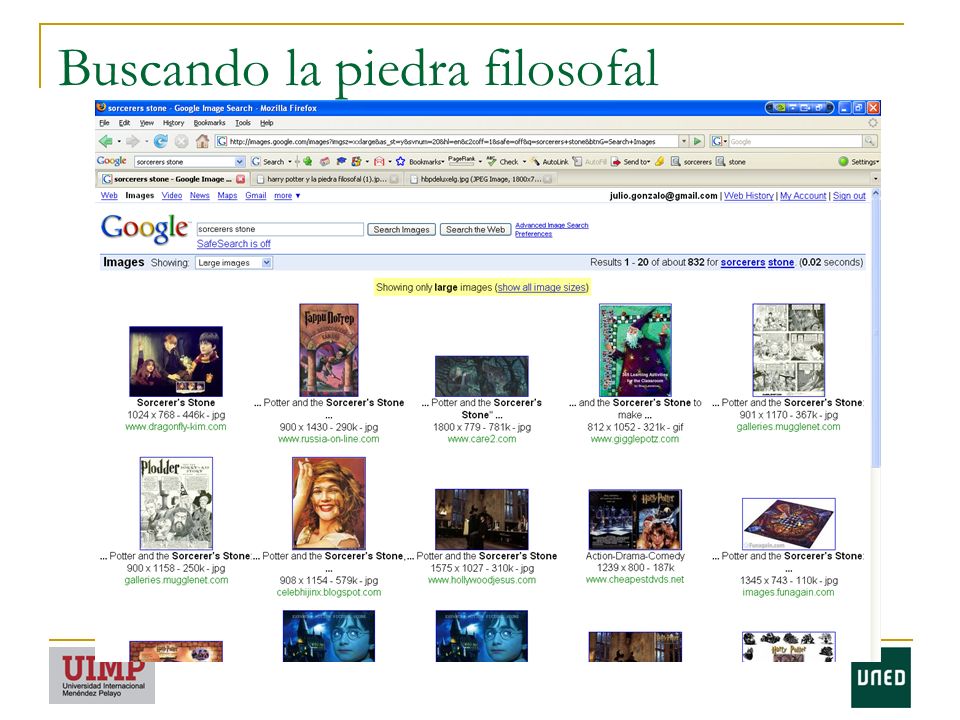Image resolution: width=960 pixels, height=720 pixels.
Task: Switch to the hbpdeluxelg.jpg tab
Action: (x=479, y=179)
